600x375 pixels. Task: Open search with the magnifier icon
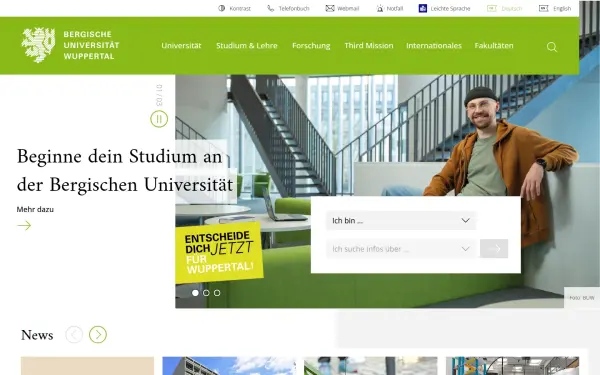pyautogui.click(x=551, y=47)
